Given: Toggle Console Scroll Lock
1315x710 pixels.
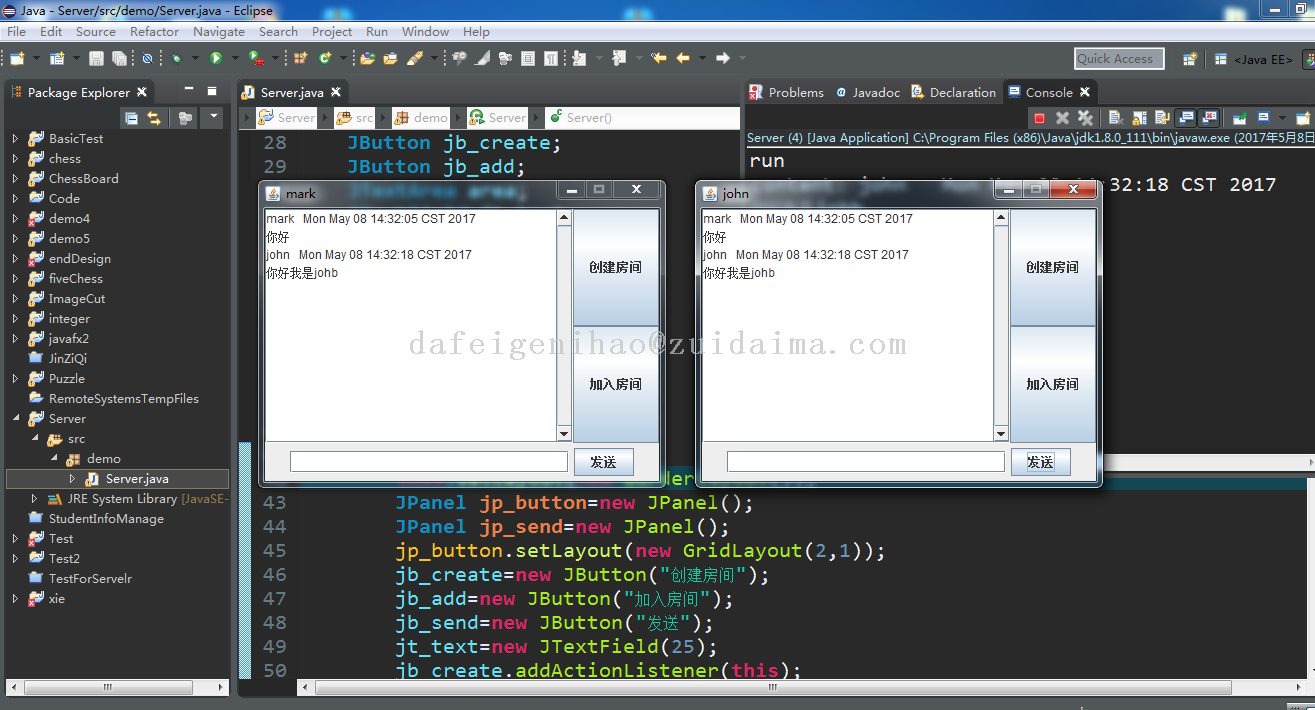Looking at the screenshot, I should [x=1139, y=118].
